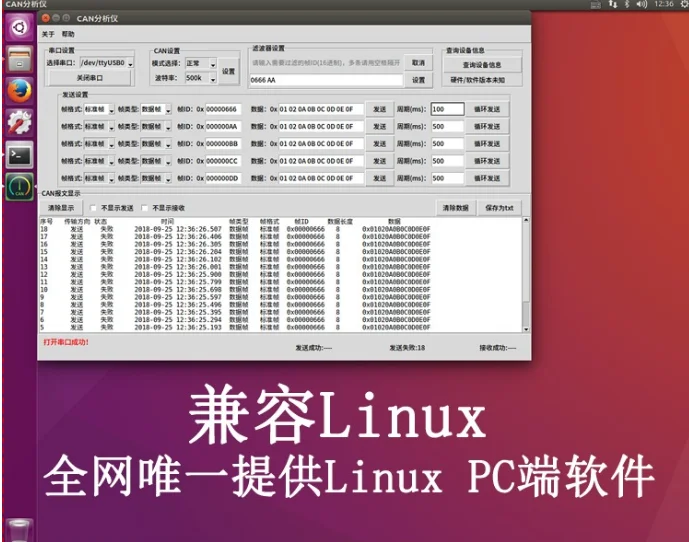Open the Terminal launcher icon

tap(19, 155)
